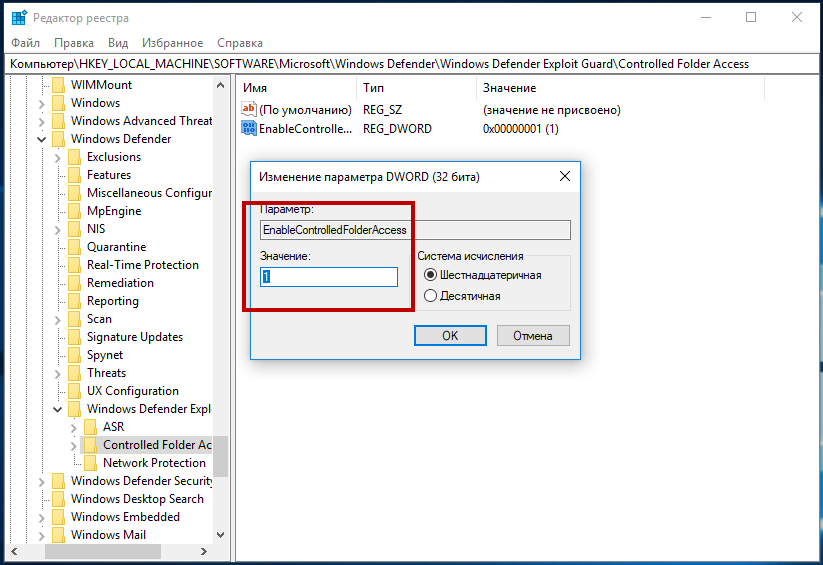
Task: Click the WIMMount folder icon
Action: point(59,85)
